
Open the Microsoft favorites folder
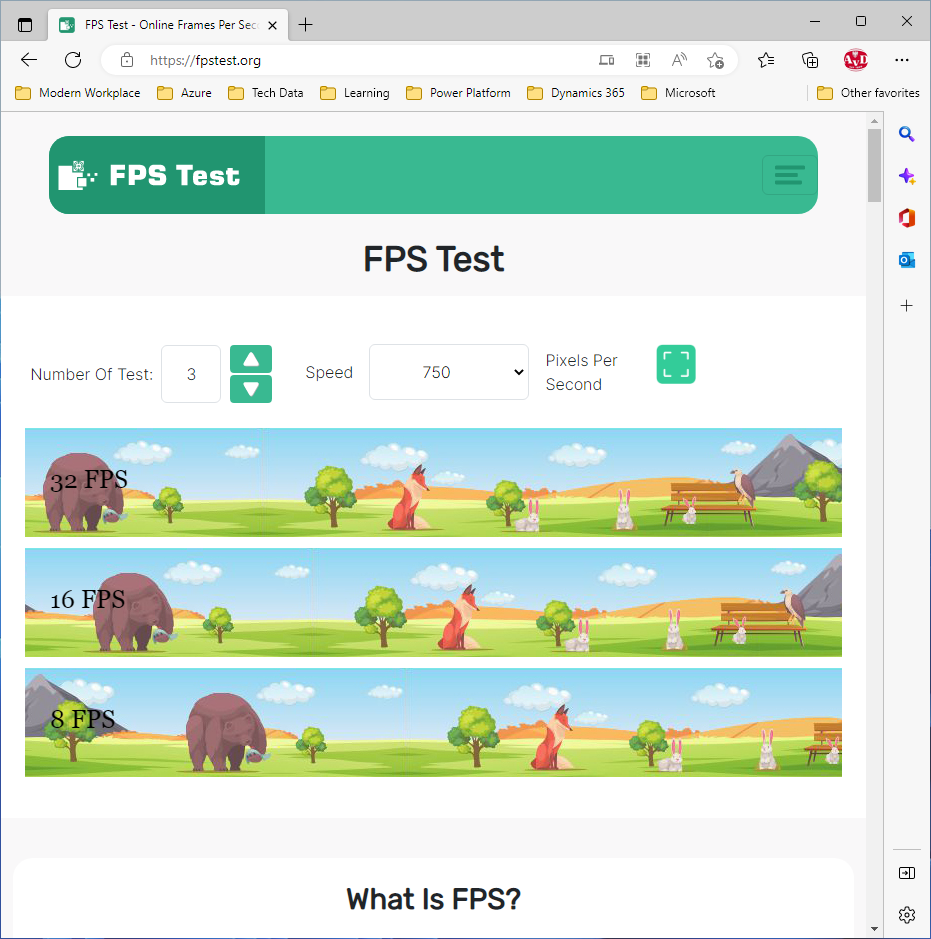[x=678, y=93]
